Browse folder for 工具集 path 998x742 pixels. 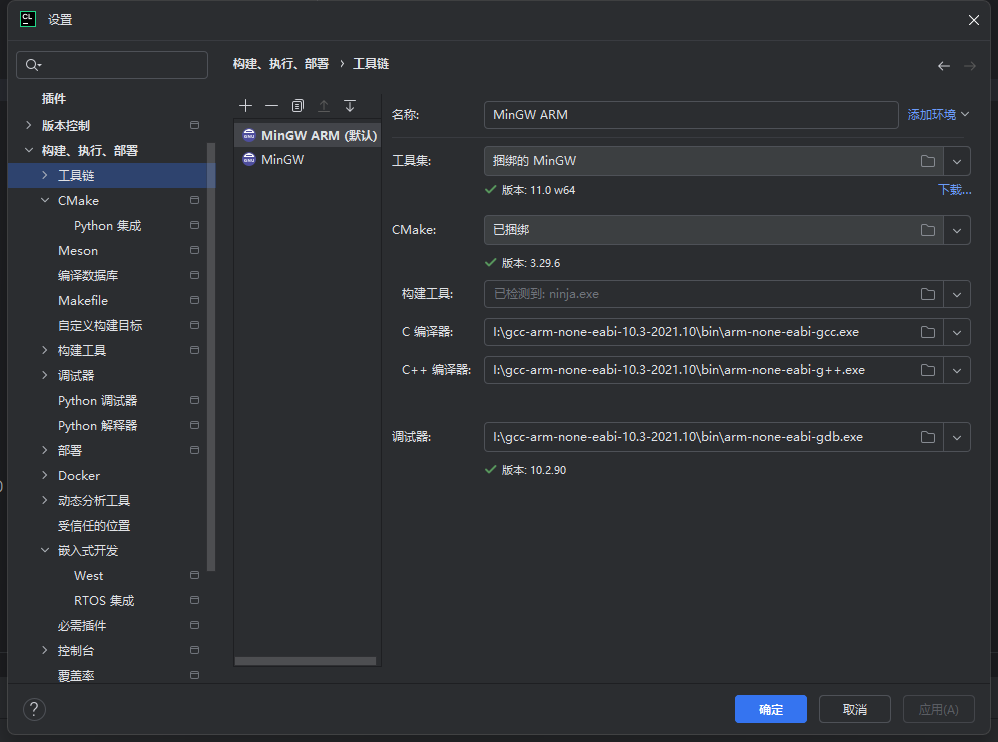[x=928, y=161]
